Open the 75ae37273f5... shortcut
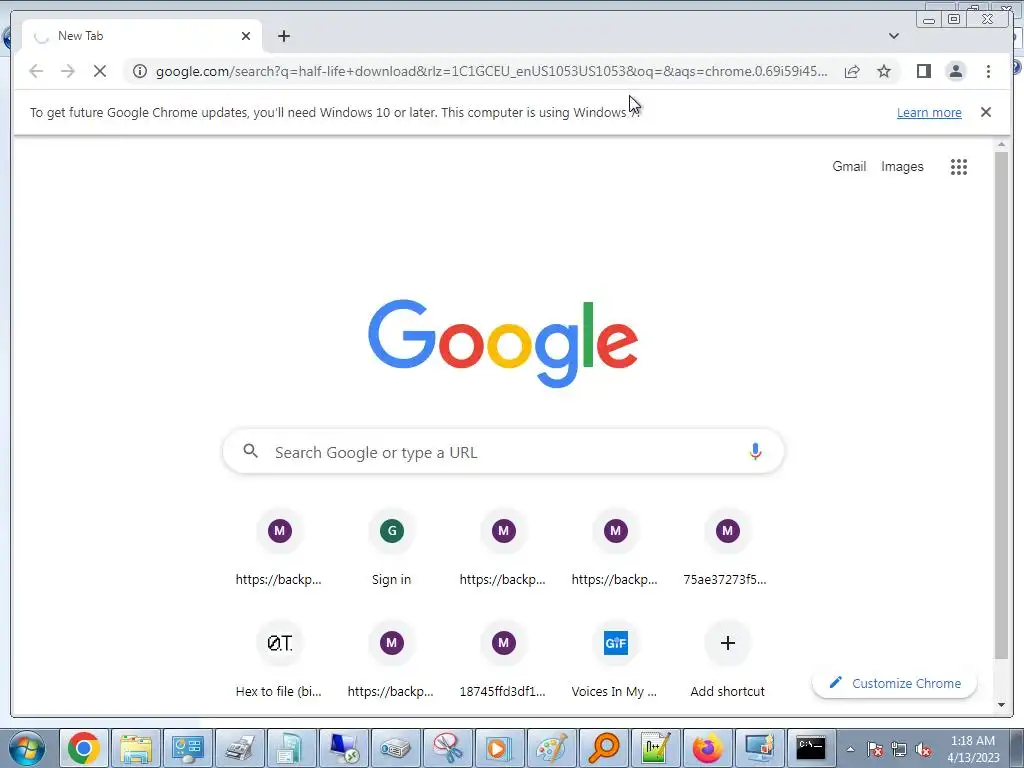The image size is (1024, 768). click(x=727, y=548)
